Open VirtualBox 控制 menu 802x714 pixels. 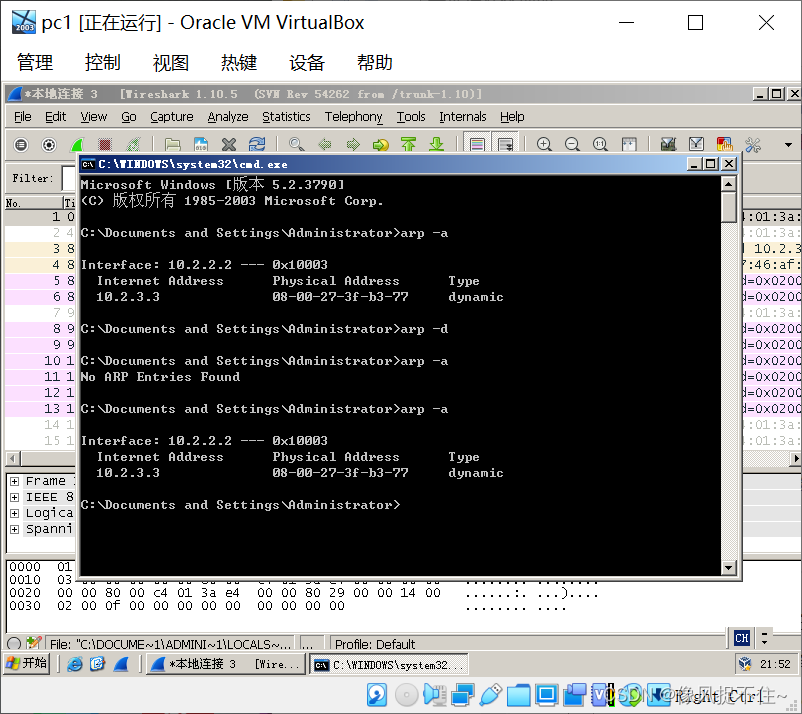102,62
